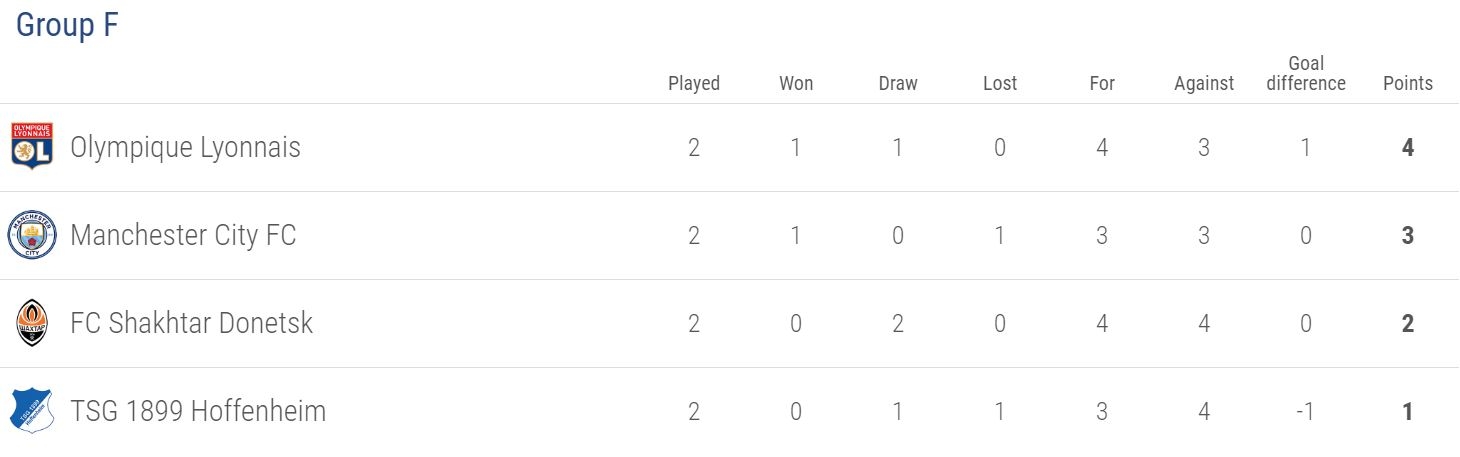Open the Manchester City FC team link
The image size is (1460, 457).
(x=183, y=236)
